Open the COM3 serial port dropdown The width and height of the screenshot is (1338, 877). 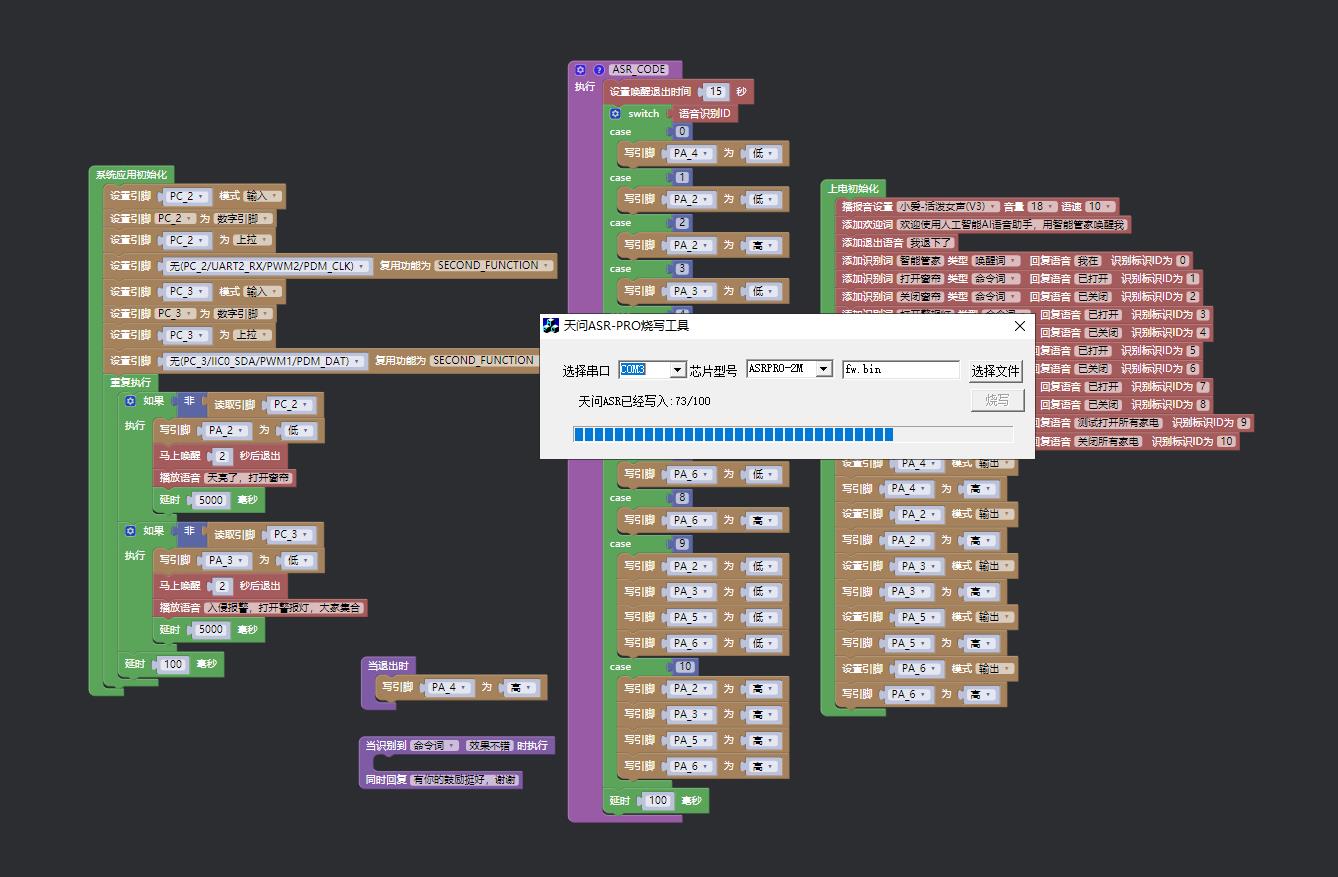point(677,370)
